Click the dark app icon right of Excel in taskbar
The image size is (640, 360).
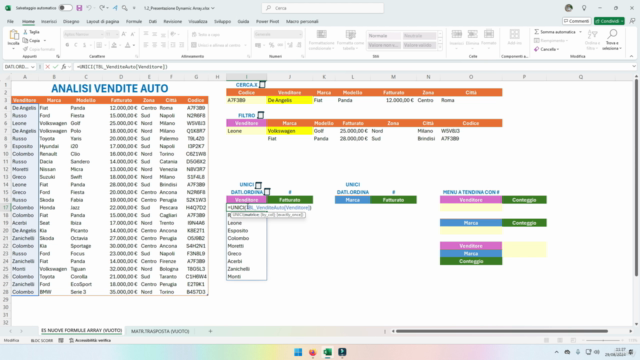coord(342,352)
